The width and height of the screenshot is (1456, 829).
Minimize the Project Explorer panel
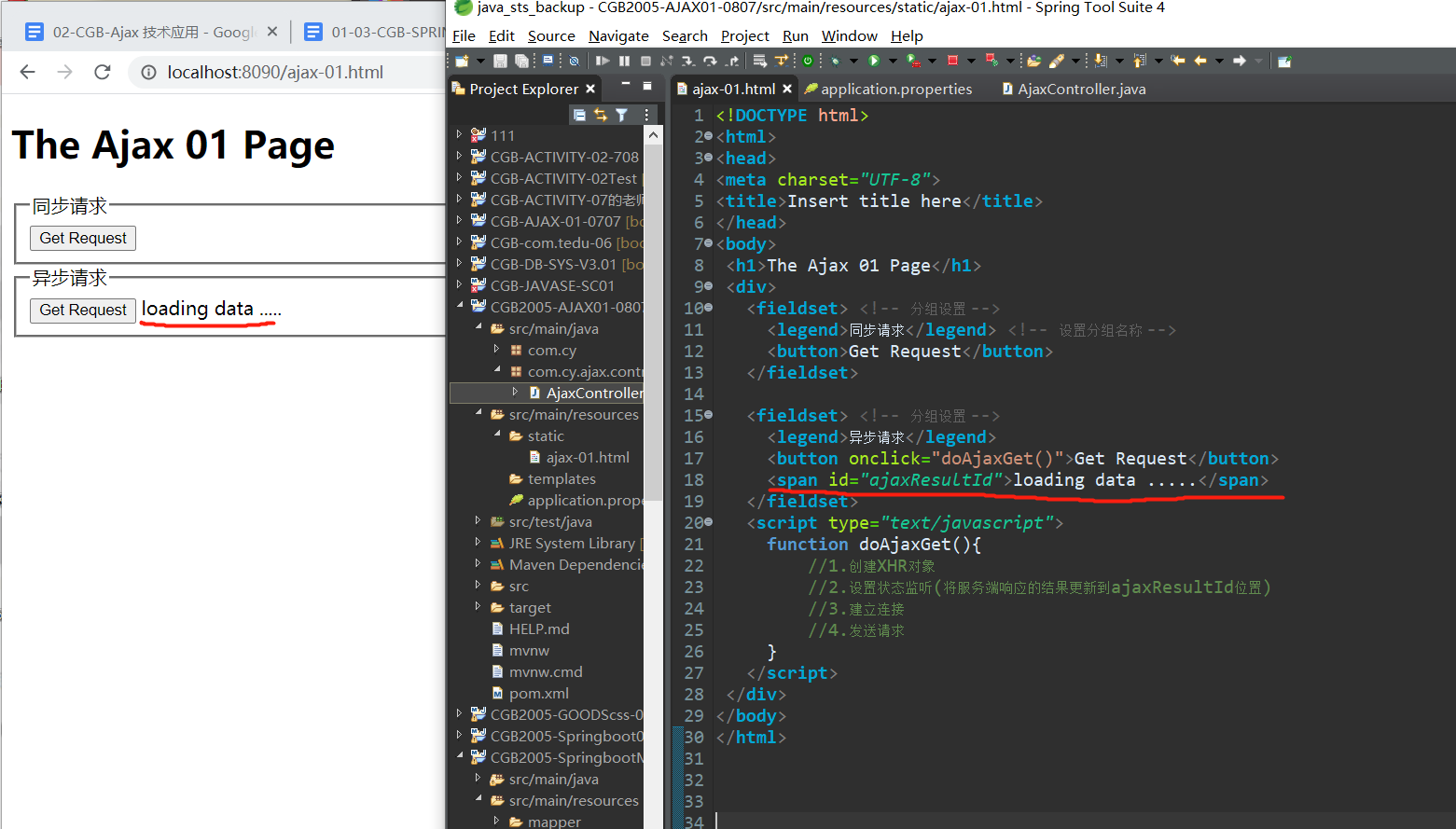tap(625, 85)
